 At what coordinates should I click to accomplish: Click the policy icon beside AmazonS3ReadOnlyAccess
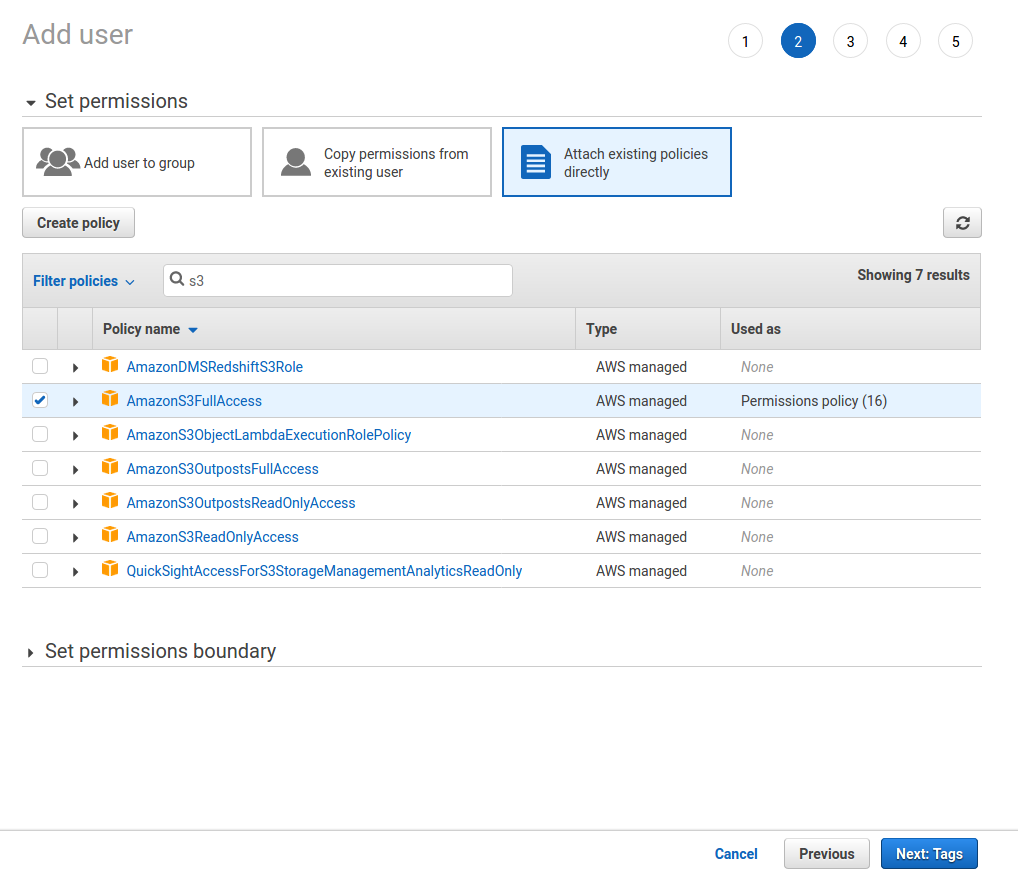coord(110,535)
